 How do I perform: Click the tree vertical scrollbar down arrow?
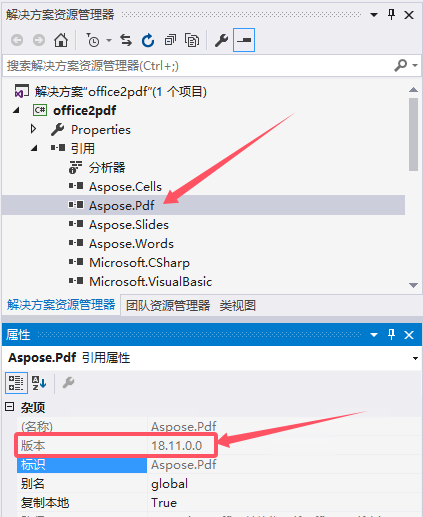click(x=413, y=285)
